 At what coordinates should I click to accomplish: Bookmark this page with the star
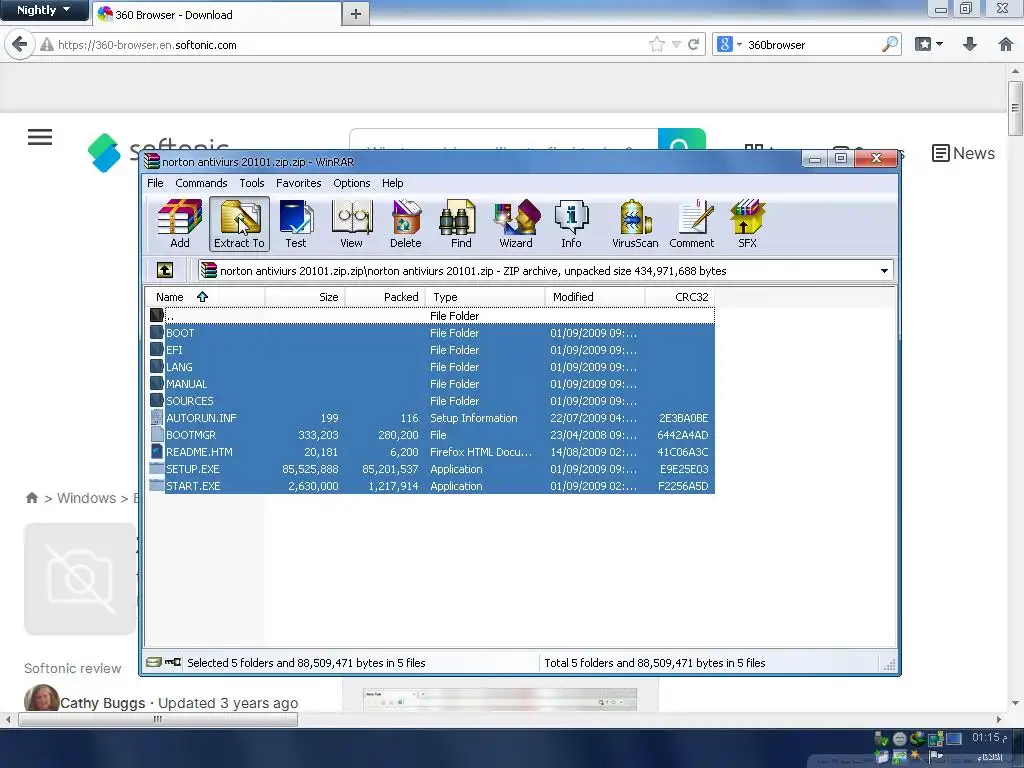pos(656,44)
